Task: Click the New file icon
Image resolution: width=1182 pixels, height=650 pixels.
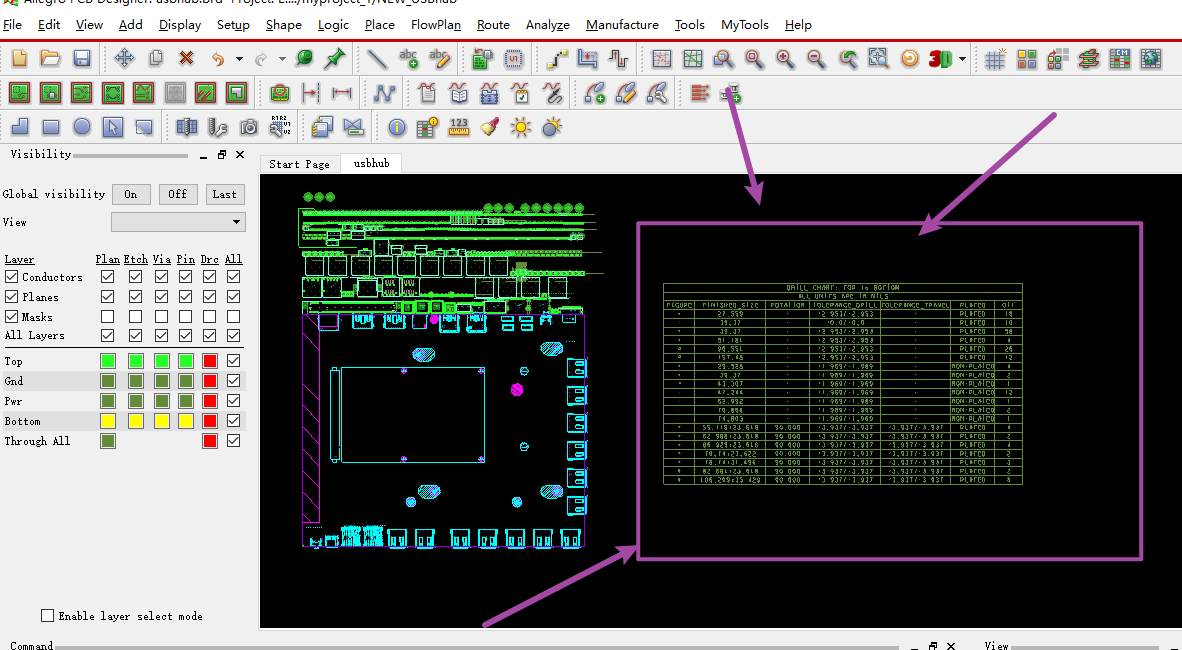Action: click(x=20, y=58)
